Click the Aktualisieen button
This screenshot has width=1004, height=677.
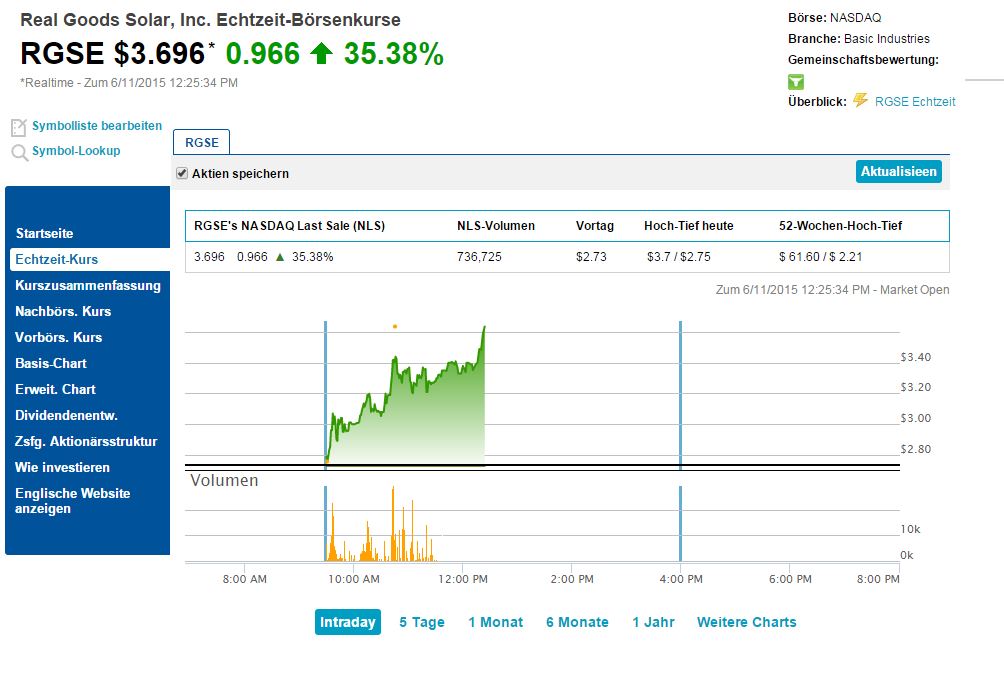tap(898, 171)
